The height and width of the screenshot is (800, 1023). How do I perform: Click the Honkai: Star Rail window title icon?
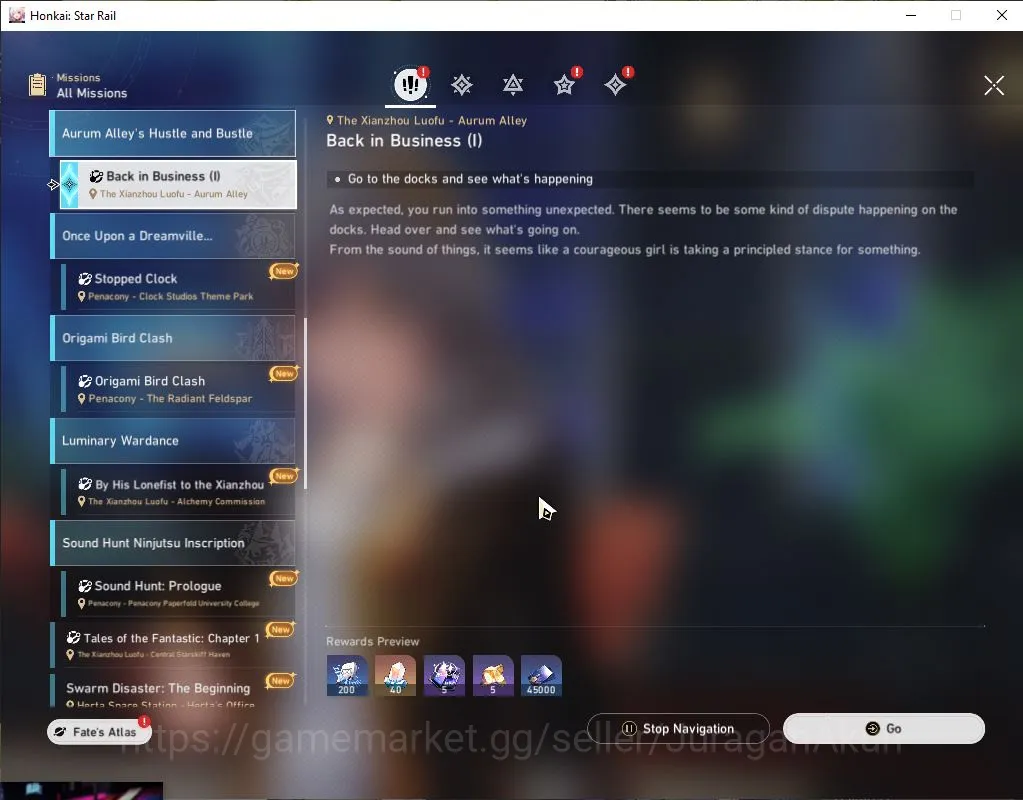click(16, 15)
